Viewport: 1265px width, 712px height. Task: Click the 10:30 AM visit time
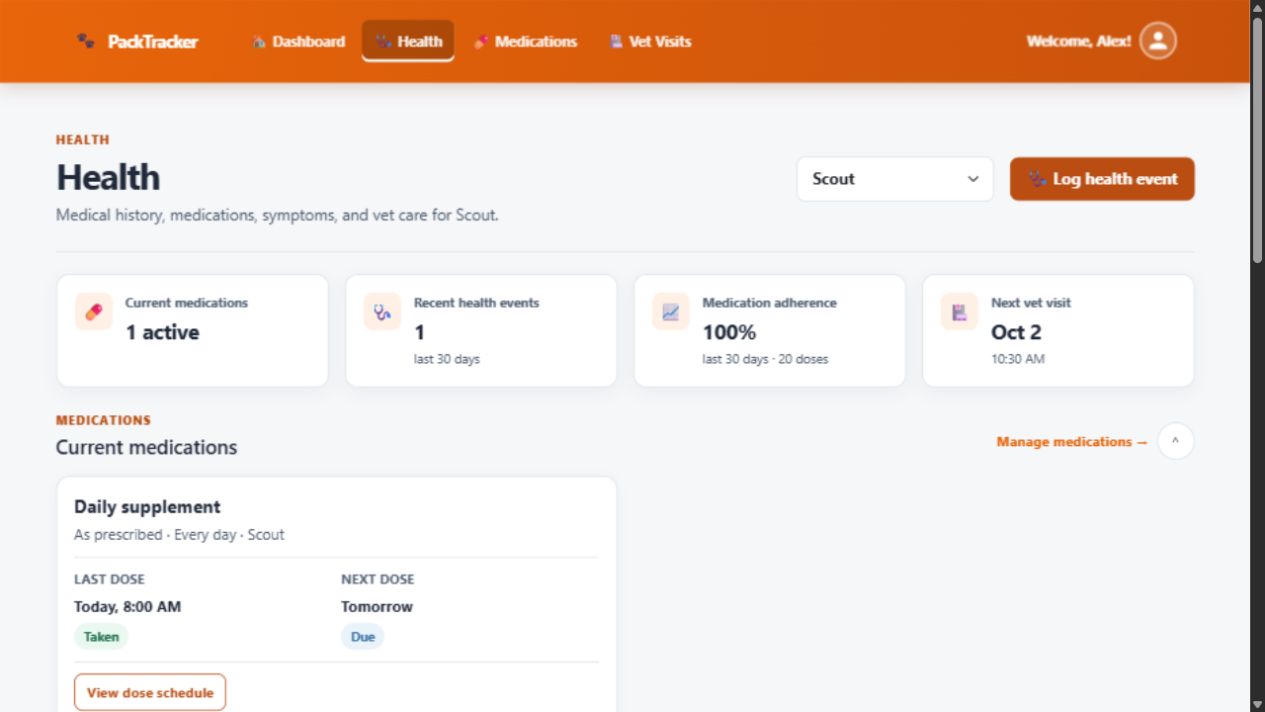(x=1018, y=359)
